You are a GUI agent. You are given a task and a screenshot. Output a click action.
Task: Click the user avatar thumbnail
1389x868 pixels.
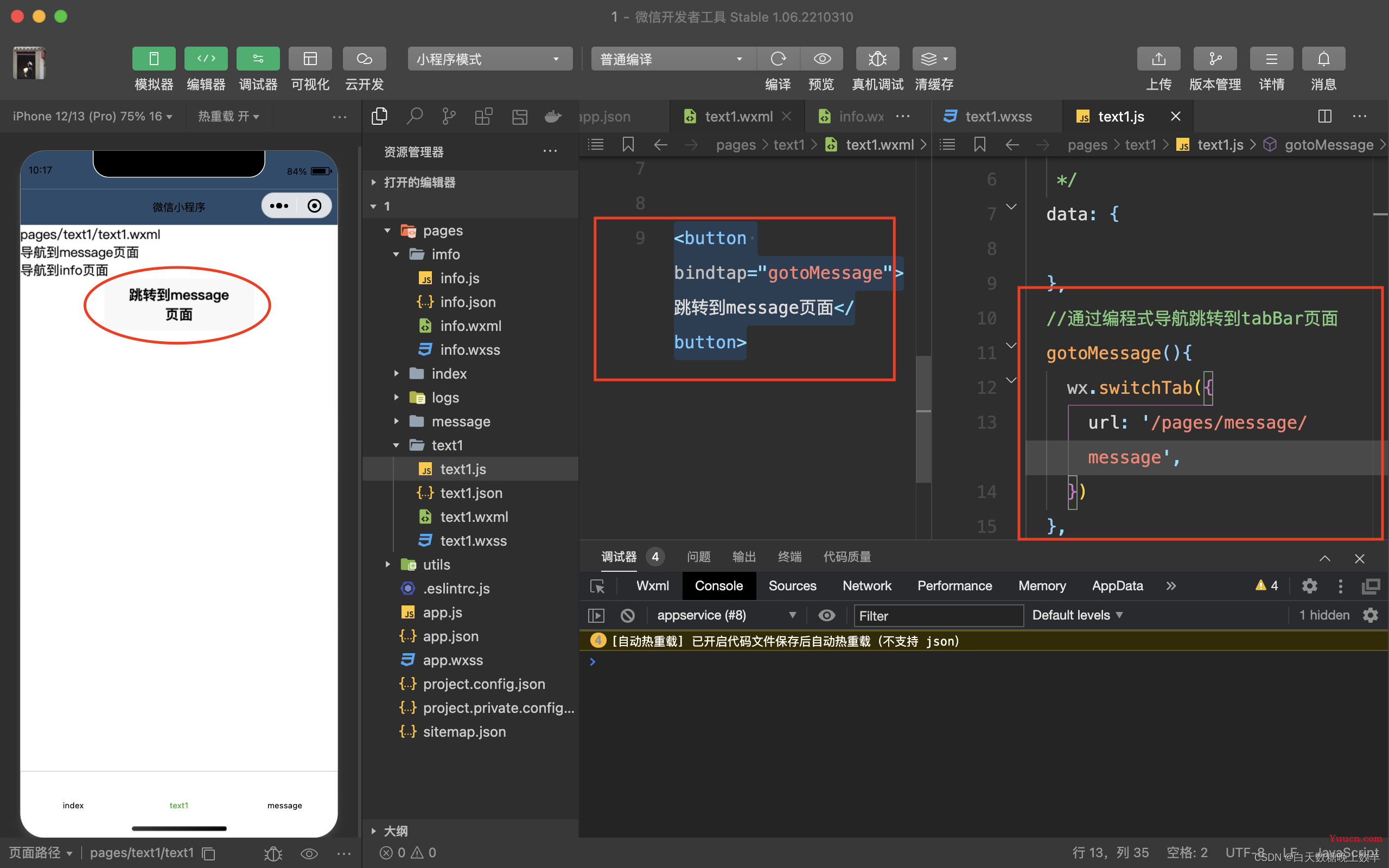click(x=29, y=63)
